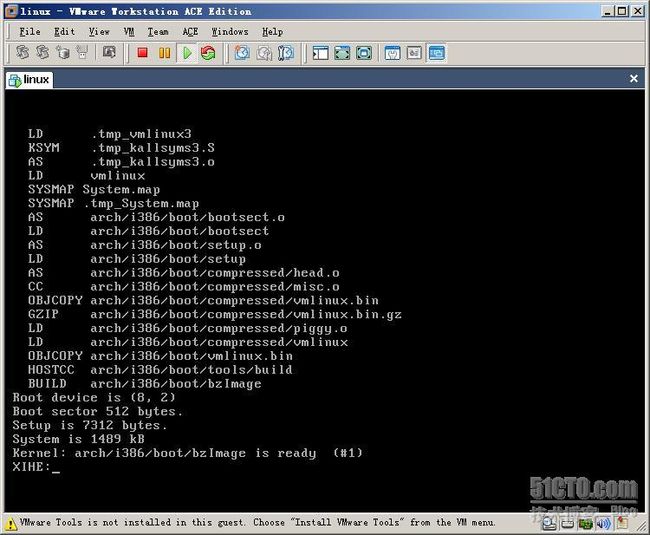
Task: Click the line "Kernel: arch/i386/boot/bzImage is ready"
Action: point(188,453)
